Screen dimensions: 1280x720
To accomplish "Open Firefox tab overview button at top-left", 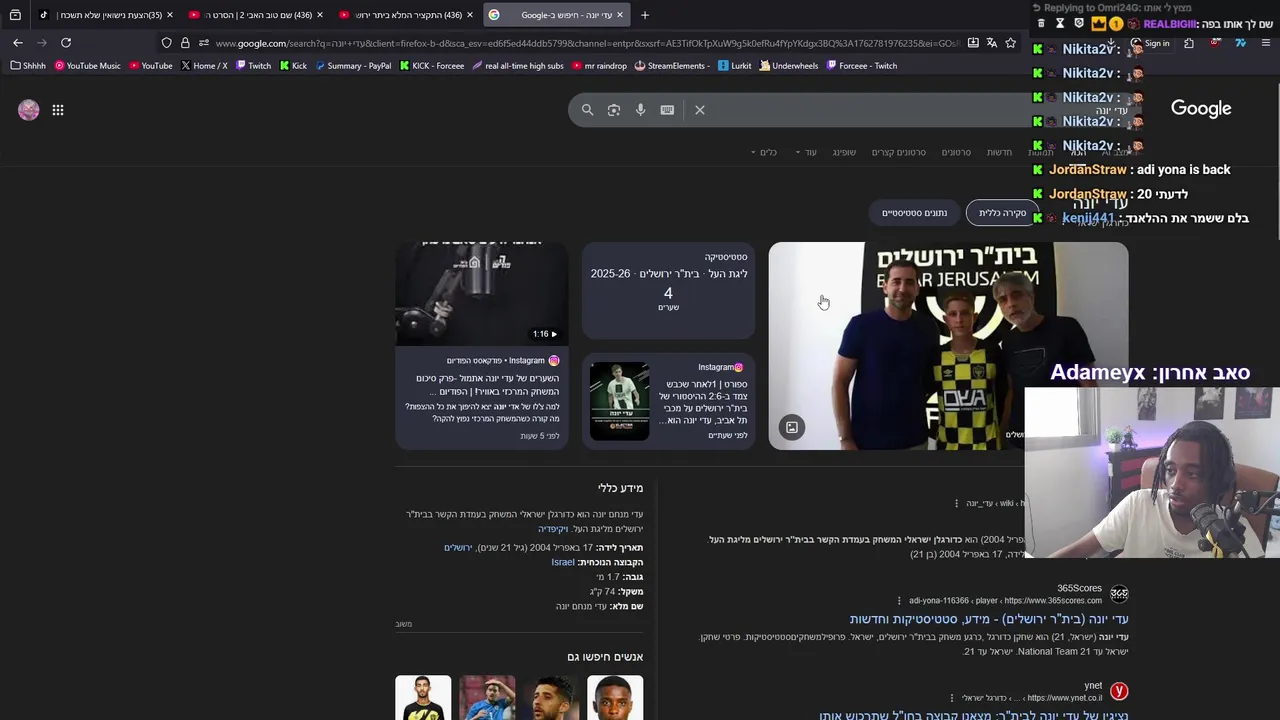I will click(x=15, y=15).
